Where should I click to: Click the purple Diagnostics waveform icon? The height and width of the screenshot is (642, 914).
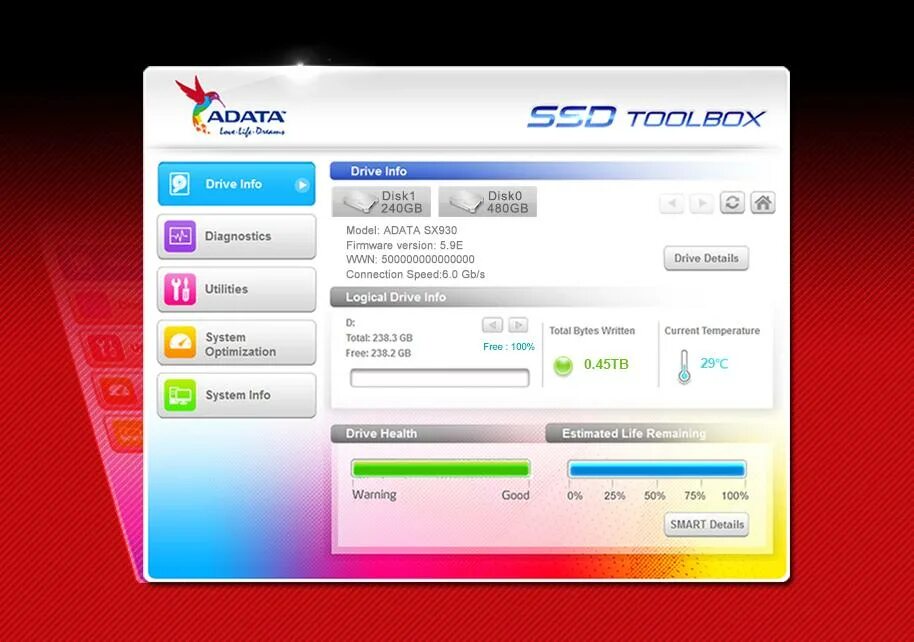pyautogui.click(x=180, y=236)
